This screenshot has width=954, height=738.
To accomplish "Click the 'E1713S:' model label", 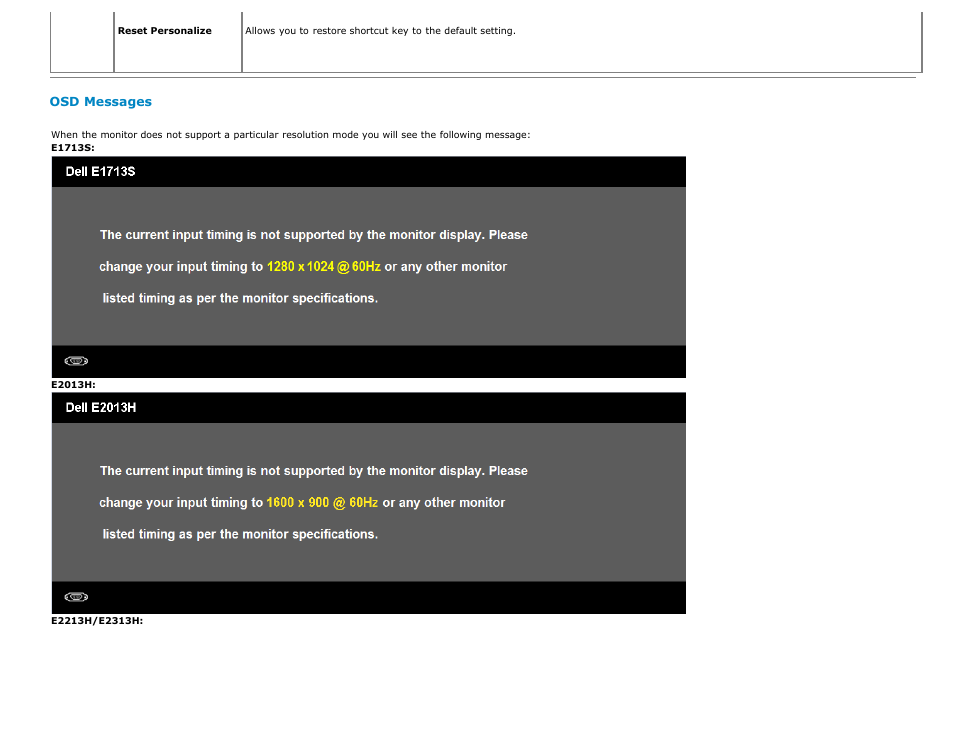I will click(73, 148).
